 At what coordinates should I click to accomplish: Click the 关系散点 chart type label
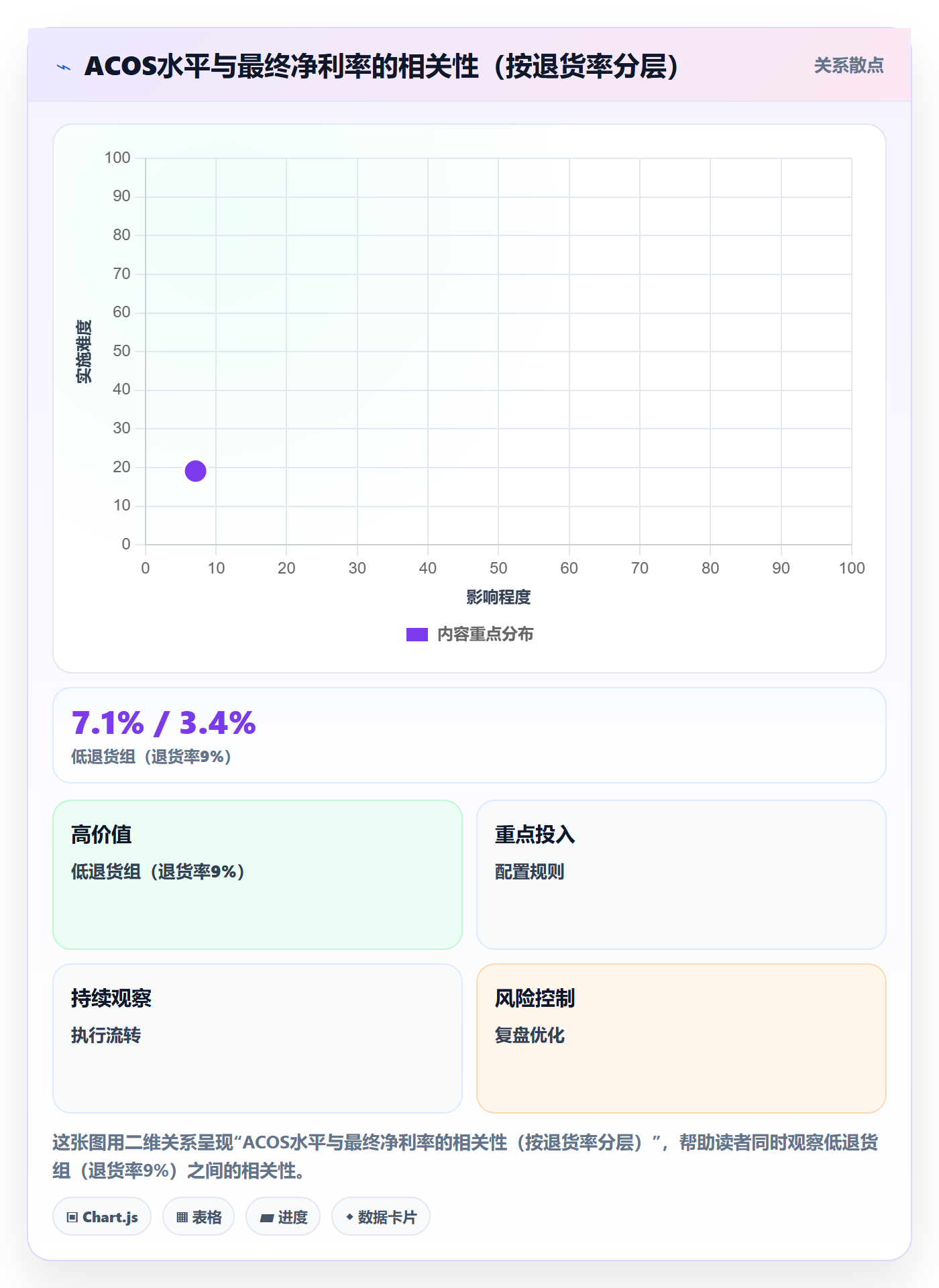click(848, 66)
